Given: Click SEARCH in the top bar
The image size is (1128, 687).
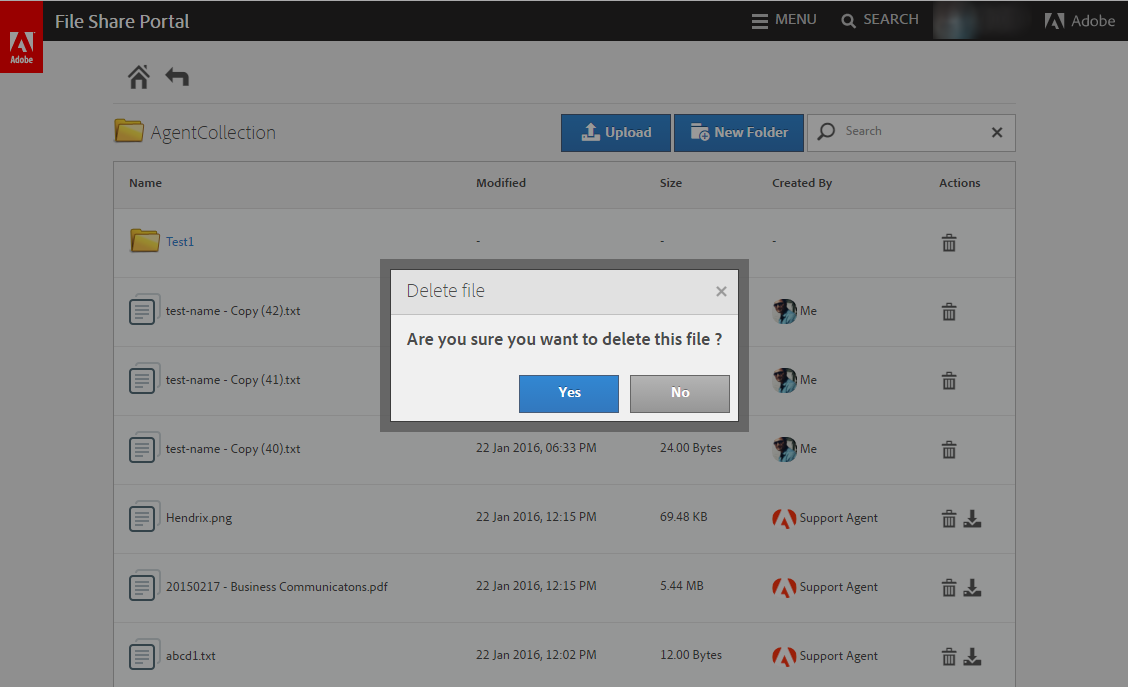Looking at the screenshot, I should click(x=880, y=20).
